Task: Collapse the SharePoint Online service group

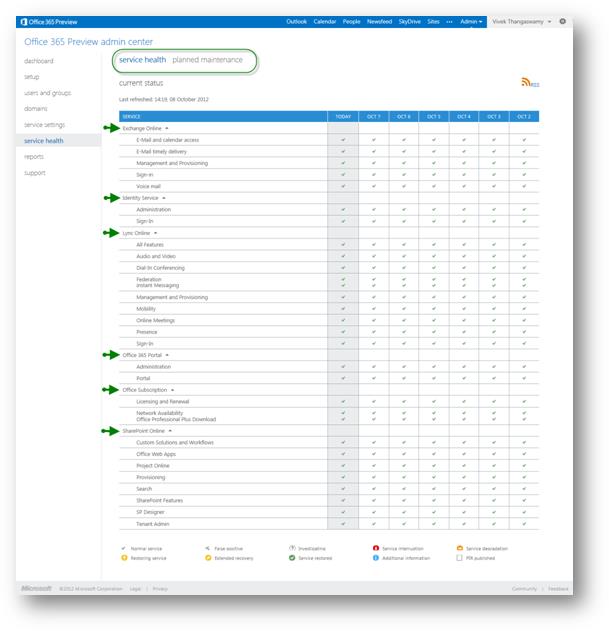Action: 170,430
